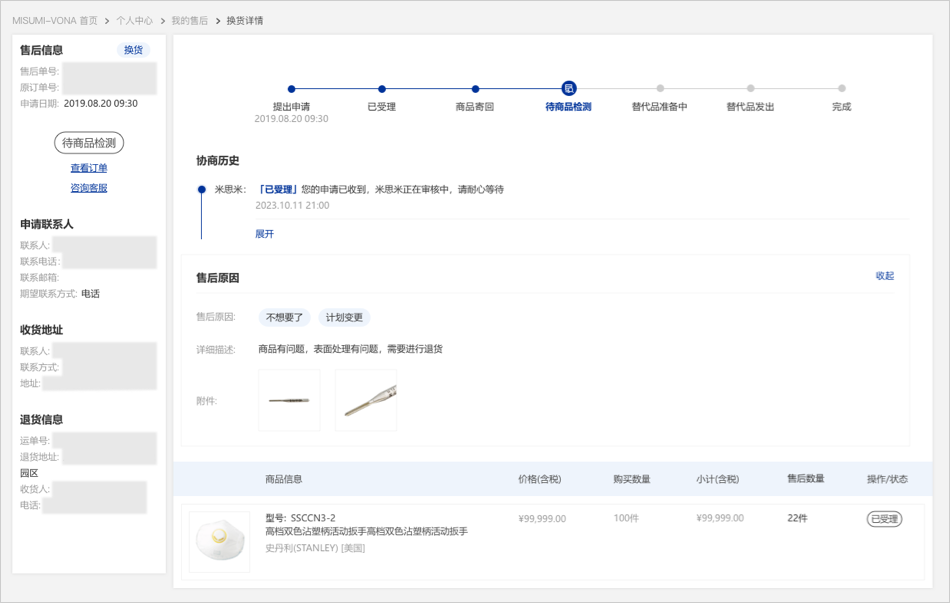Go to MISUMI-VONA 首页 breadcrumb
Image resolution: width=950 pixels, height=603 pixels.
tap(55, 20)
